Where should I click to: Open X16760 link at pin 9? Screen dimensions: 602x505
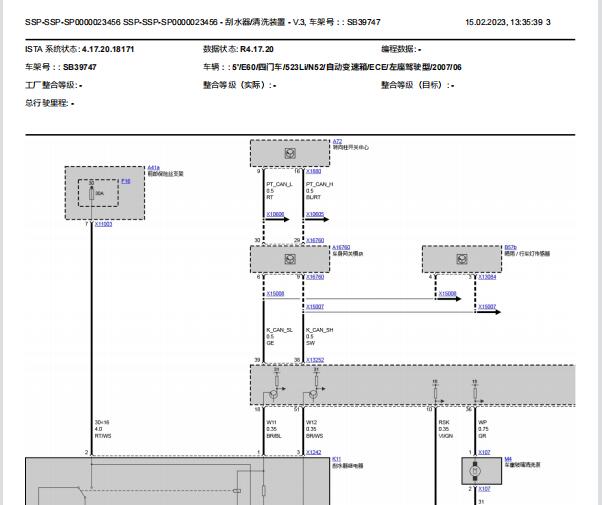[315, 277]
